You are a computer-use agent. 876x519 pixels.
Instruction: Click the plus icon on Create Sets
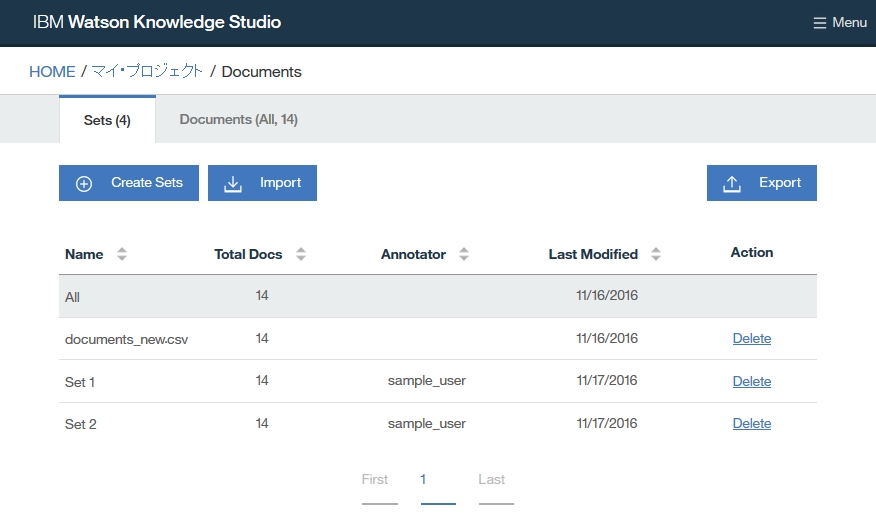(84, 183)
